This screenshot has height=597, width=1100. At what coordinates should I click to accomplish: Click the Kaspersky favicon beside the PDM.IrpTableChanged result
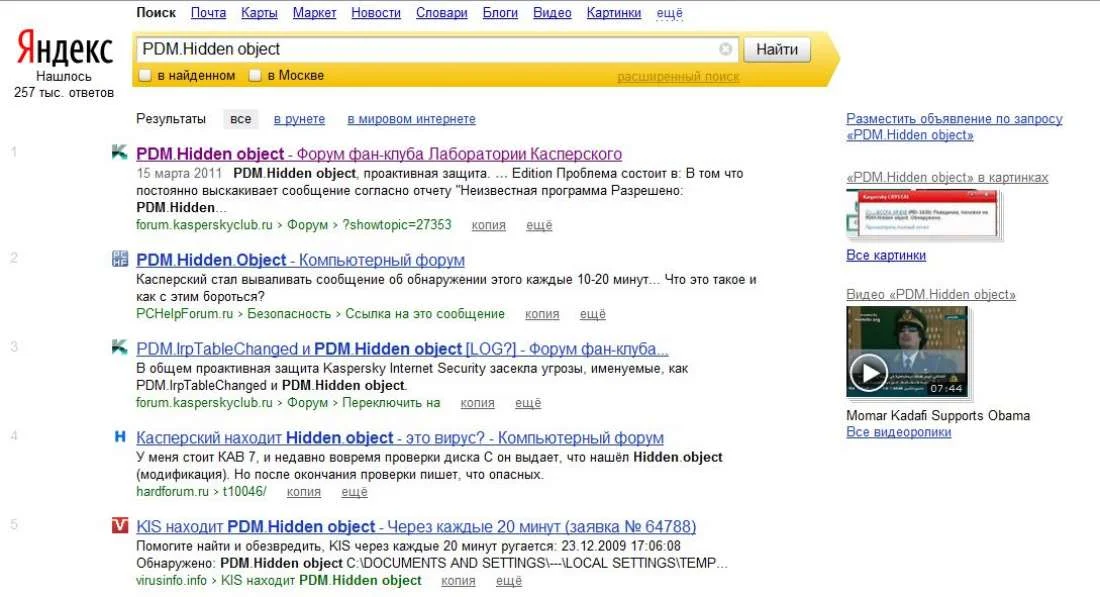[x=120, y=347]
